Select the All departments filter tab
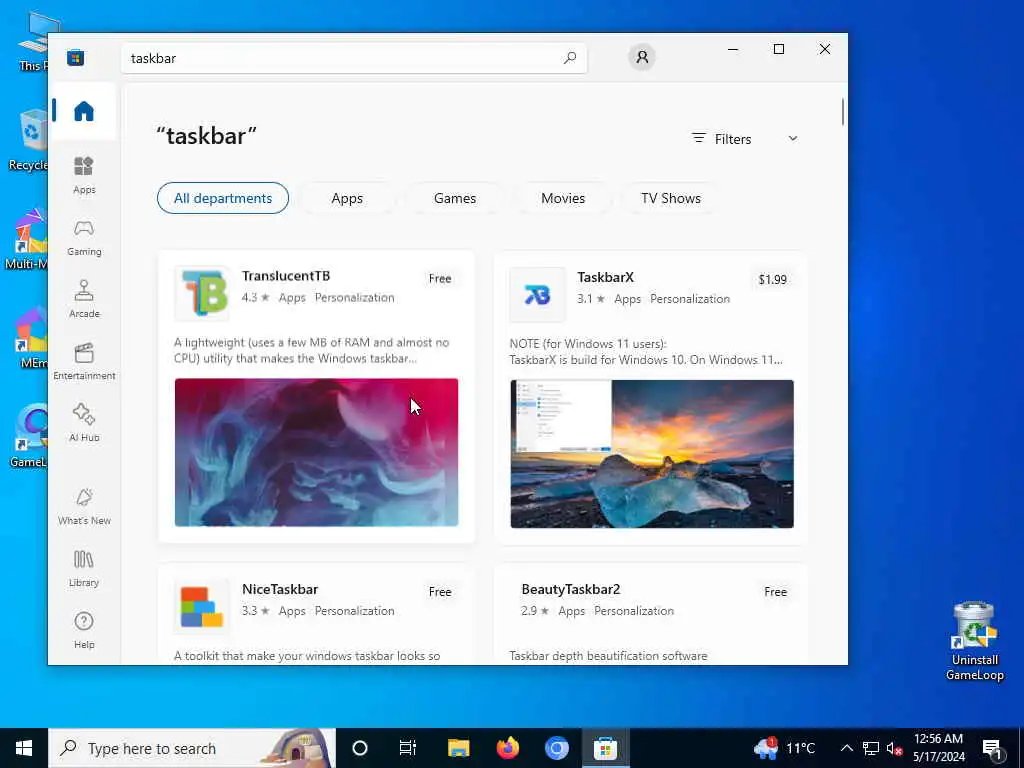 [223, 198]
